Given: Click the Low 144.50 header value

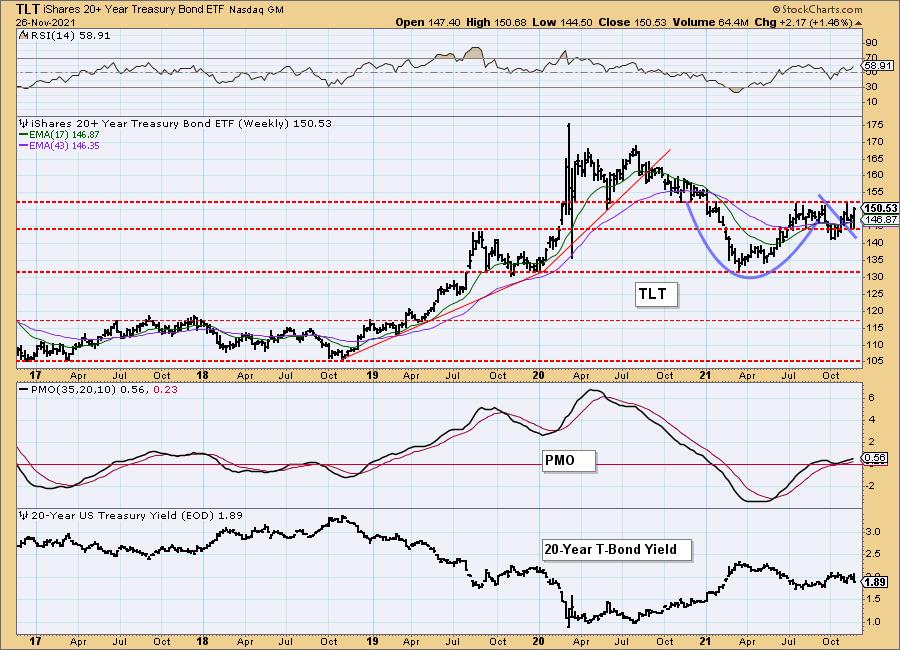Looking at the screenshot, I should coord(562,22).
